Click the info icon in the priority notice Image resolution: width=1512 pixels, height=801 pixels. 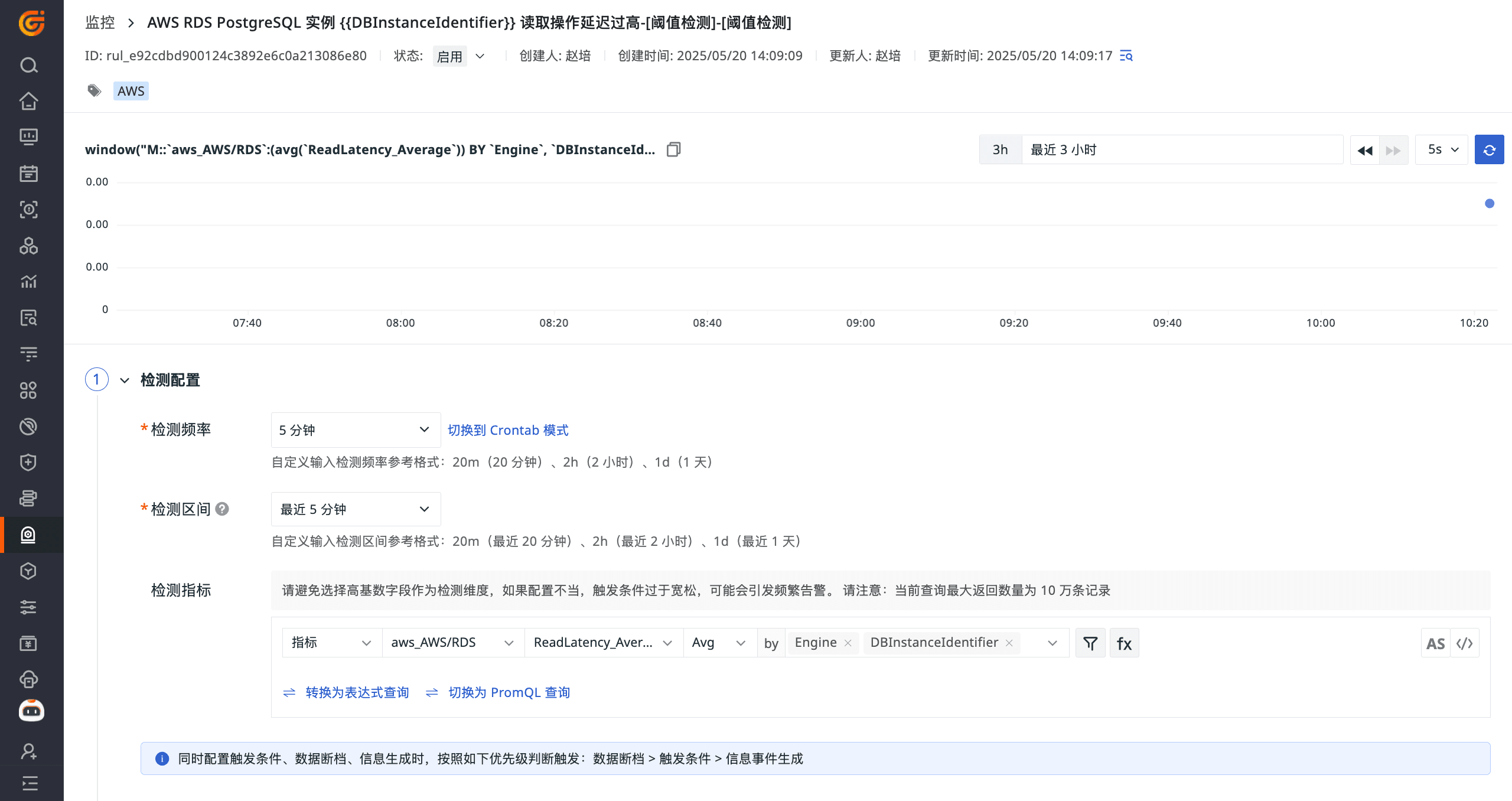click(162, 758)
